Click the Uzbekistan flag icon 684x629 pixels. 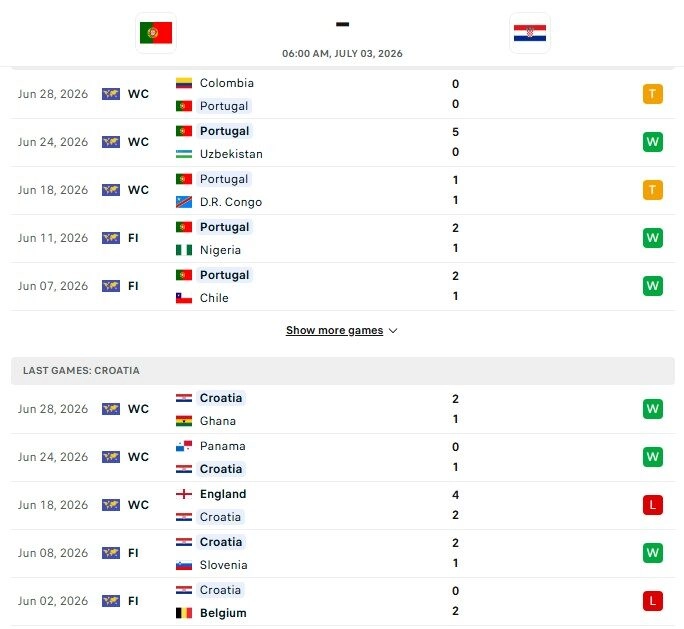184,154
